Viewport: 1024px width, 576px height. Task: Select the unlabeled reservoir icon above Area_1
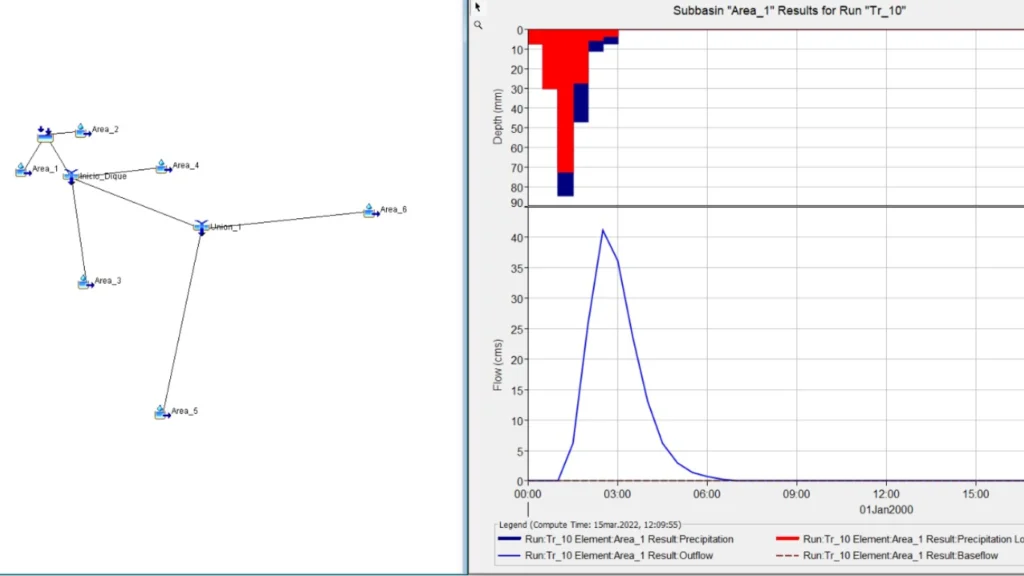[x=45, y=134]
